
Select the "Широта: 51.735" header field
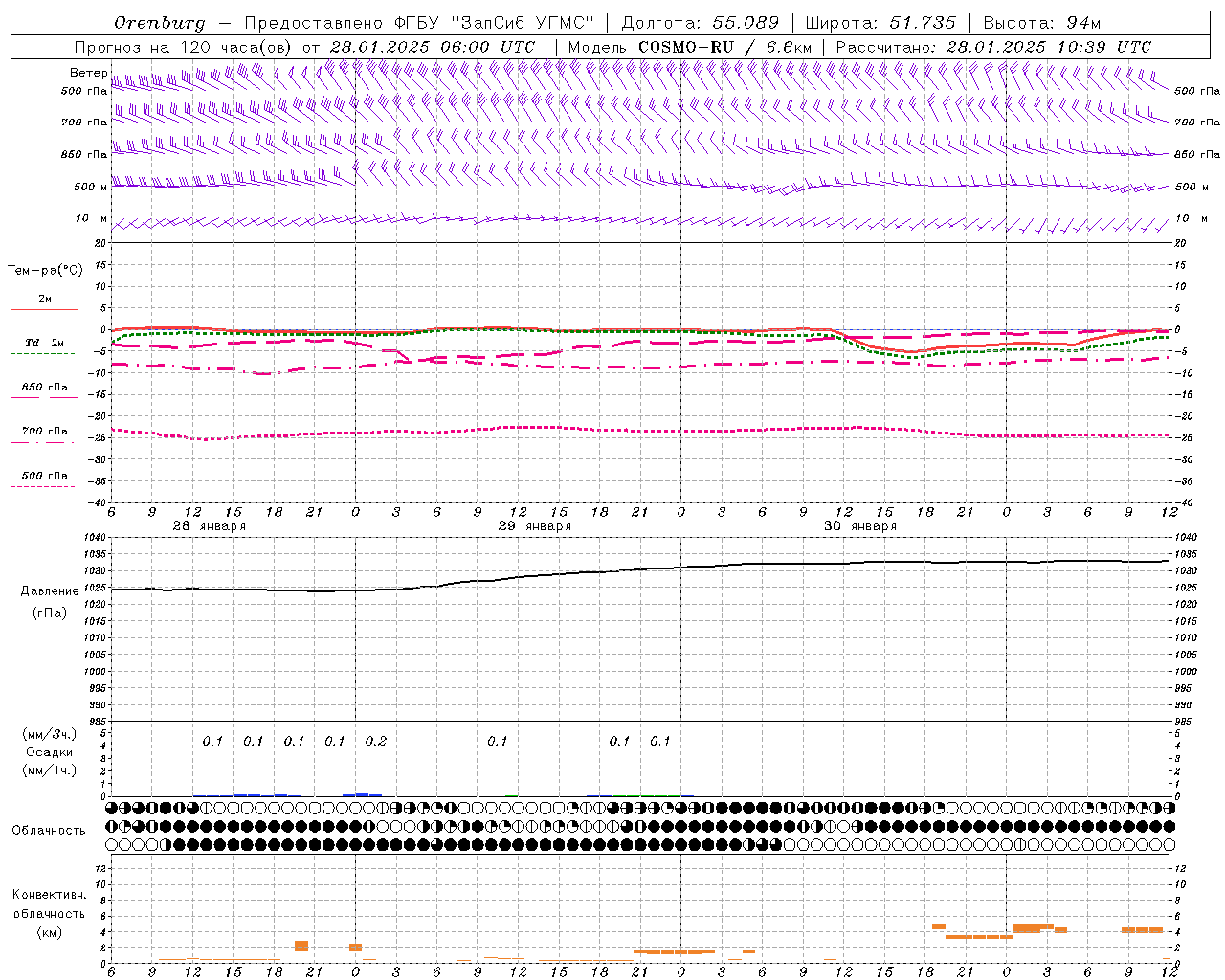(x=880, y=23)
